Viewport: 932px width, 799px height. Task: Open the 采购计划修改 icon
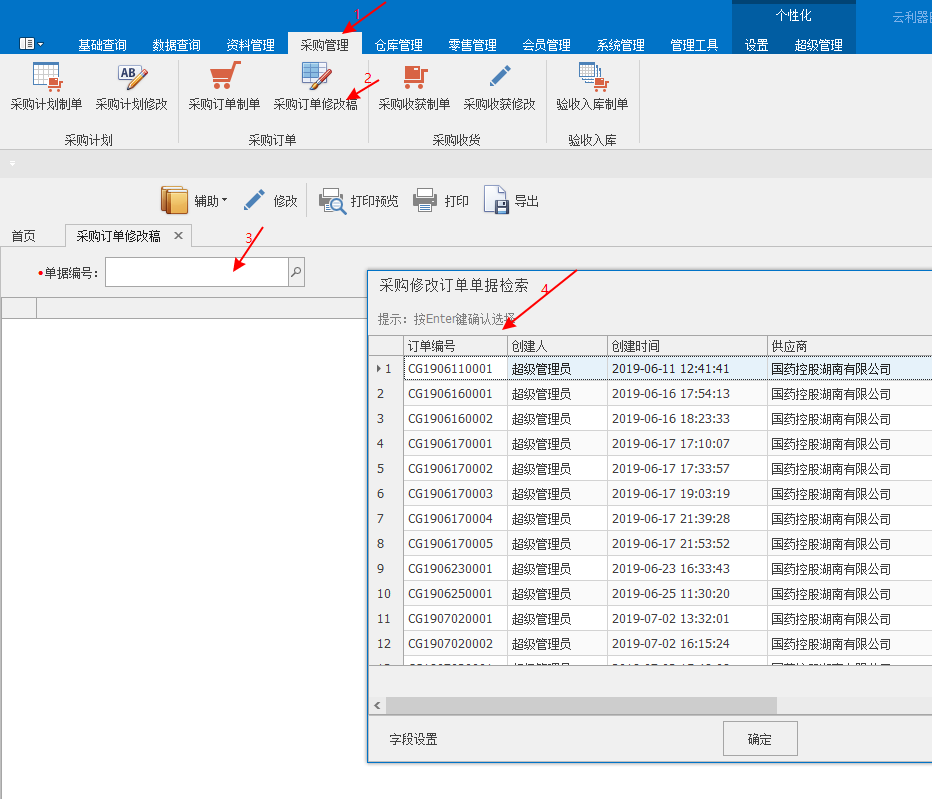click(131, 76)
